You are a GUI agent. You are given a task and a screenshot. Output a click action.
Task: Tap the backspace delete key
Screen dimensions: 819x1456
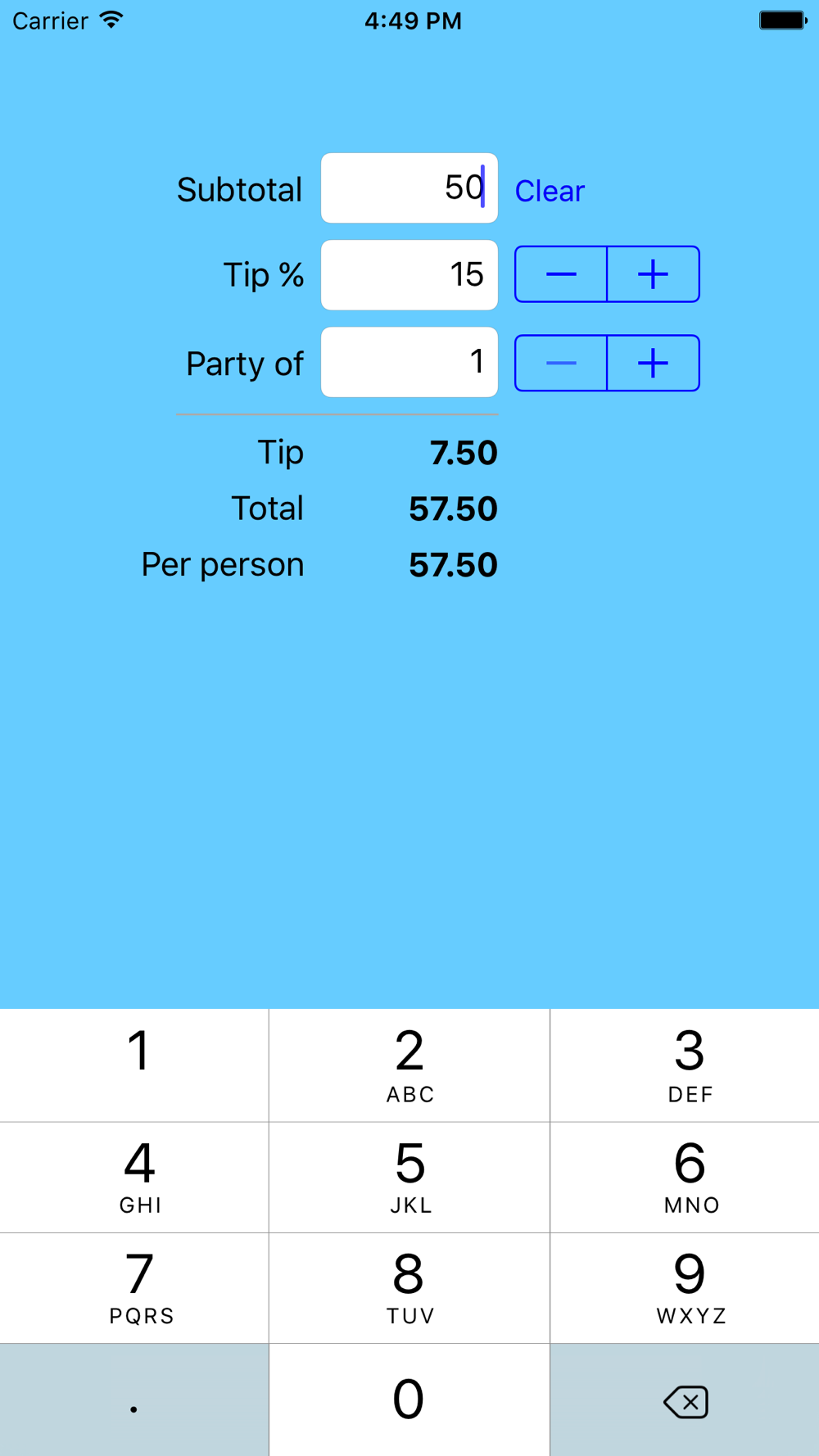[685, 1400]
